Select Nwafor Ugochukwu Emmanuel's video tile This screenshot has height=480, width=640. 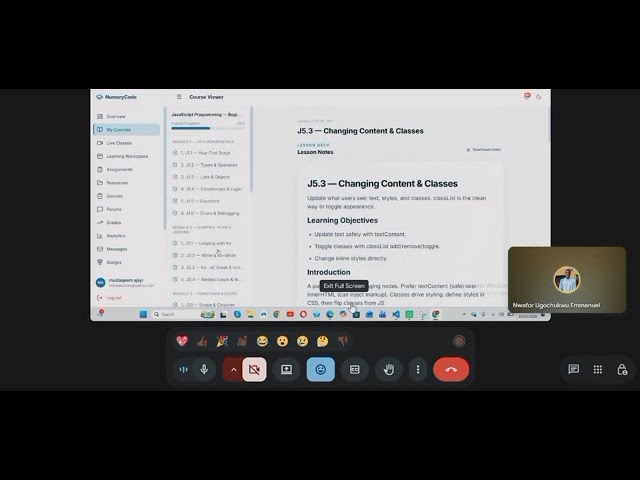pyautogui.click(x=567, y=280)
